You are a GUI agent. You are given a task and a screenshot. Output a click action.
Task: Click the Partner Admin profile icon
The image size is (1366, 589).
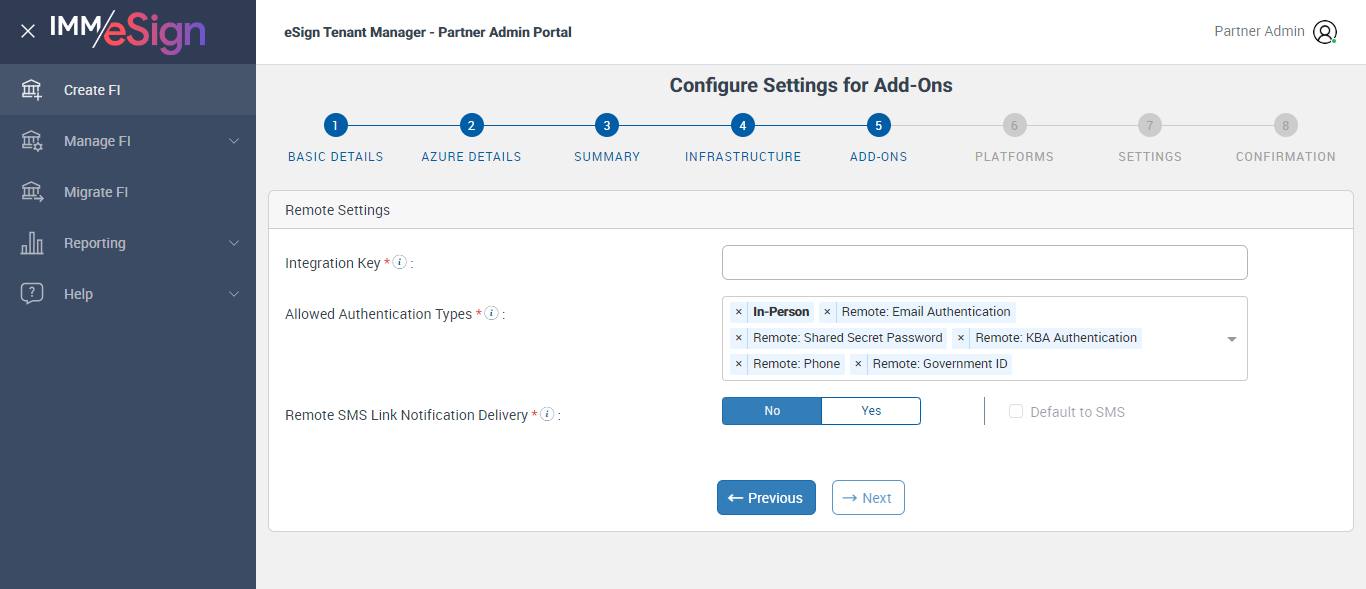point(1325,32)
